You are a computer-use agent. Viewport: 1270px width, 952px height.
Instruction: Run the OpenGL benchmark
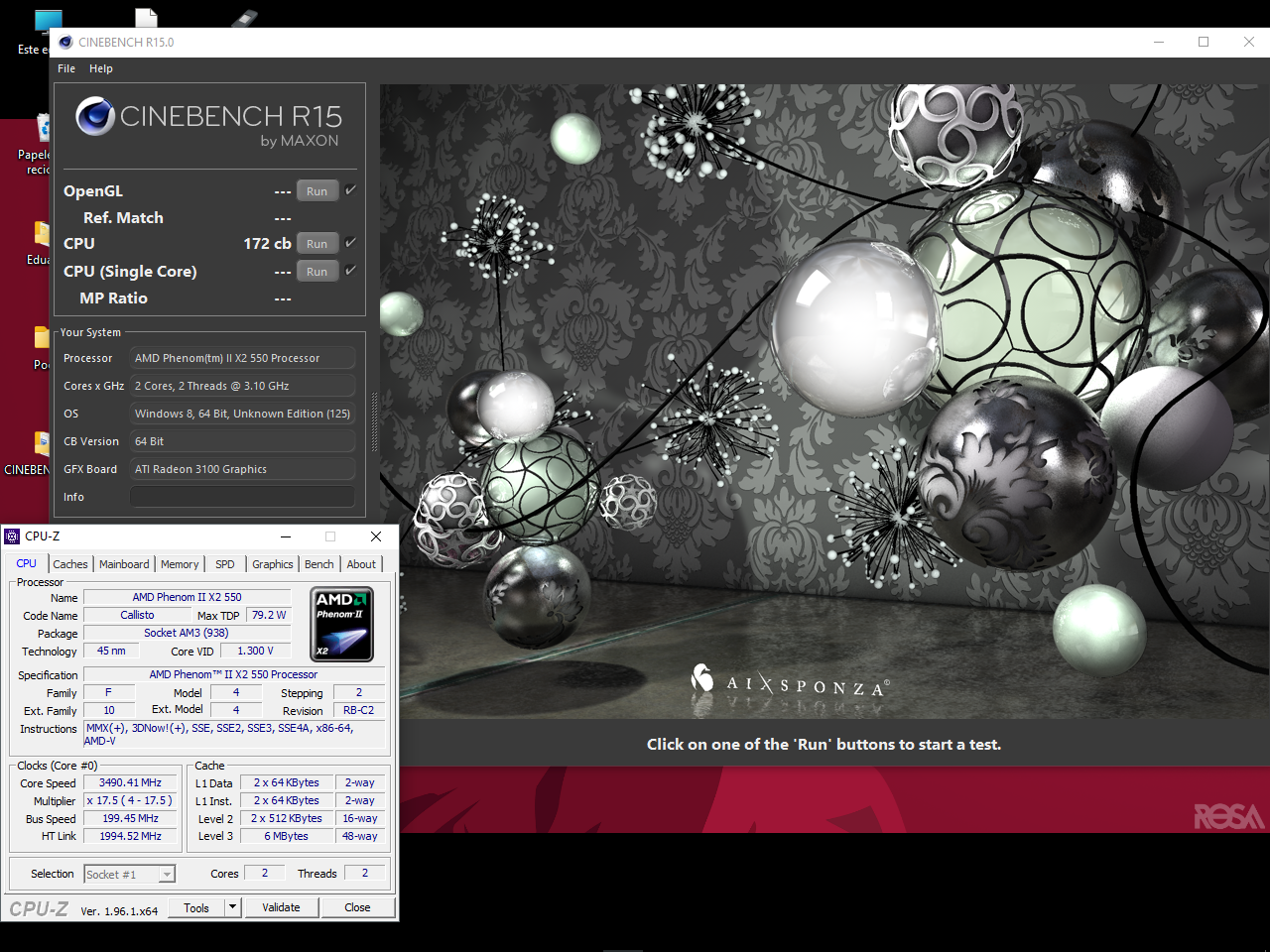317,191
